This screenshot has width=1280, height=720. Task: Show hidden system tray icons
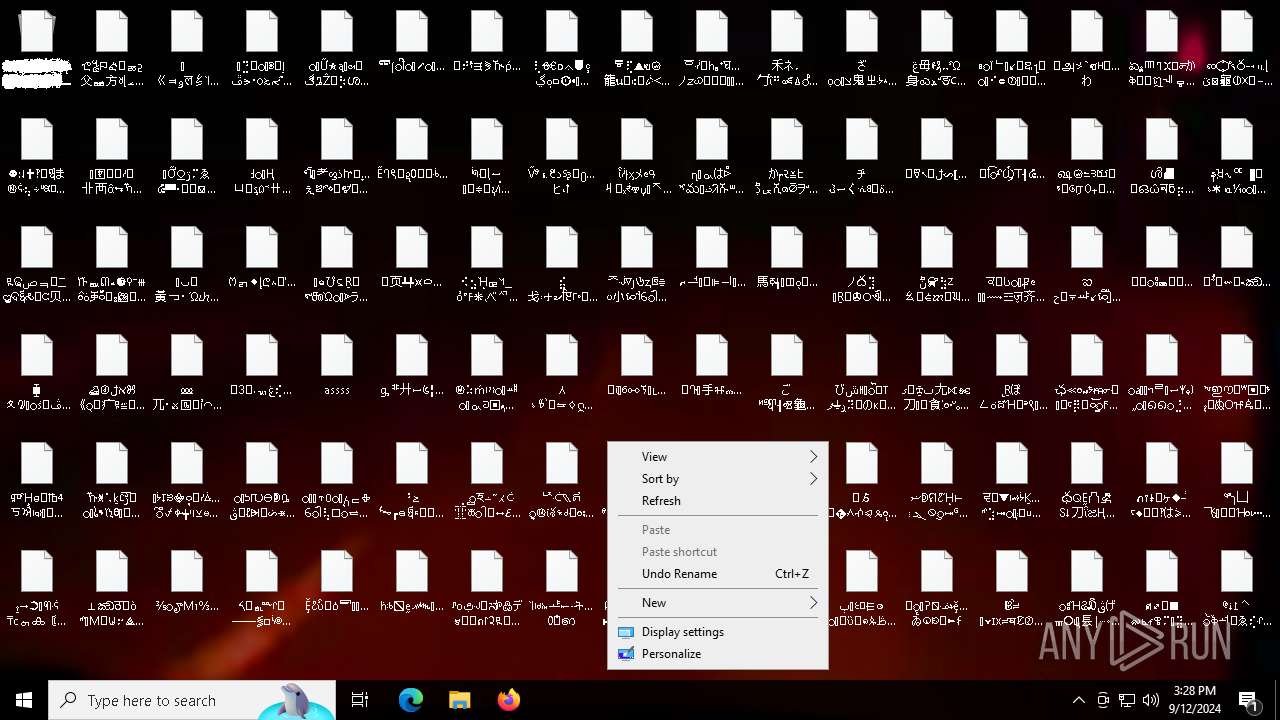click(x=1078, y=700)
